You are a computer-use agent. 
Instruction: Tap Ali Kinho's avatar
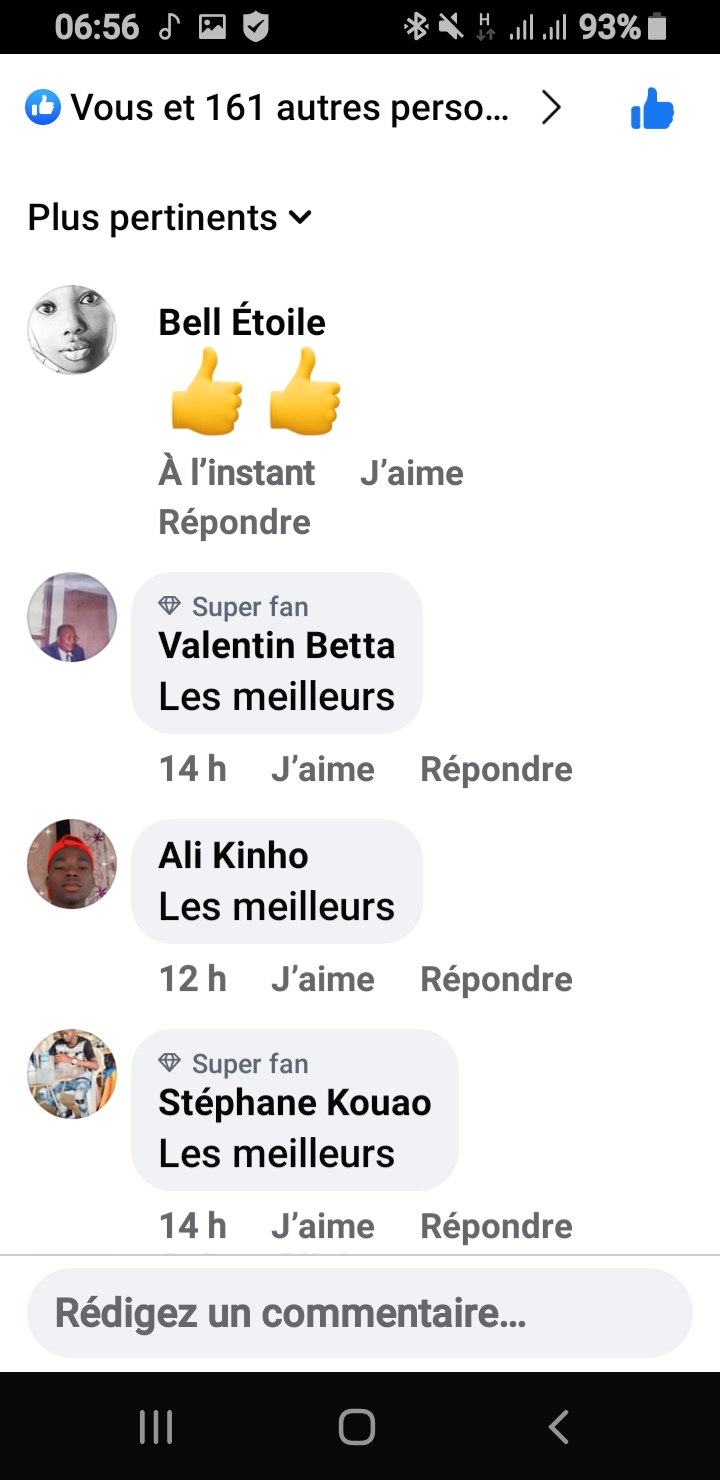click(x=72, y=864)
